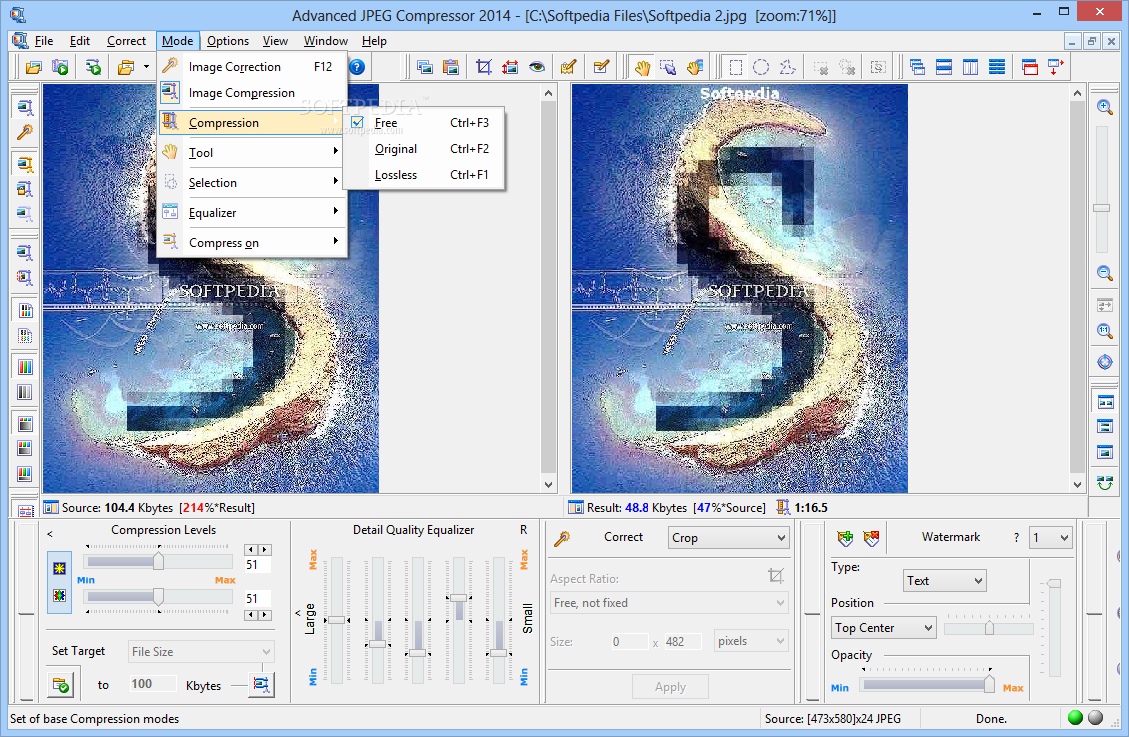This screenshot has width=1129, height=737.
Task: Click the source pane scroll down arrow
Action: coord(549,485)
